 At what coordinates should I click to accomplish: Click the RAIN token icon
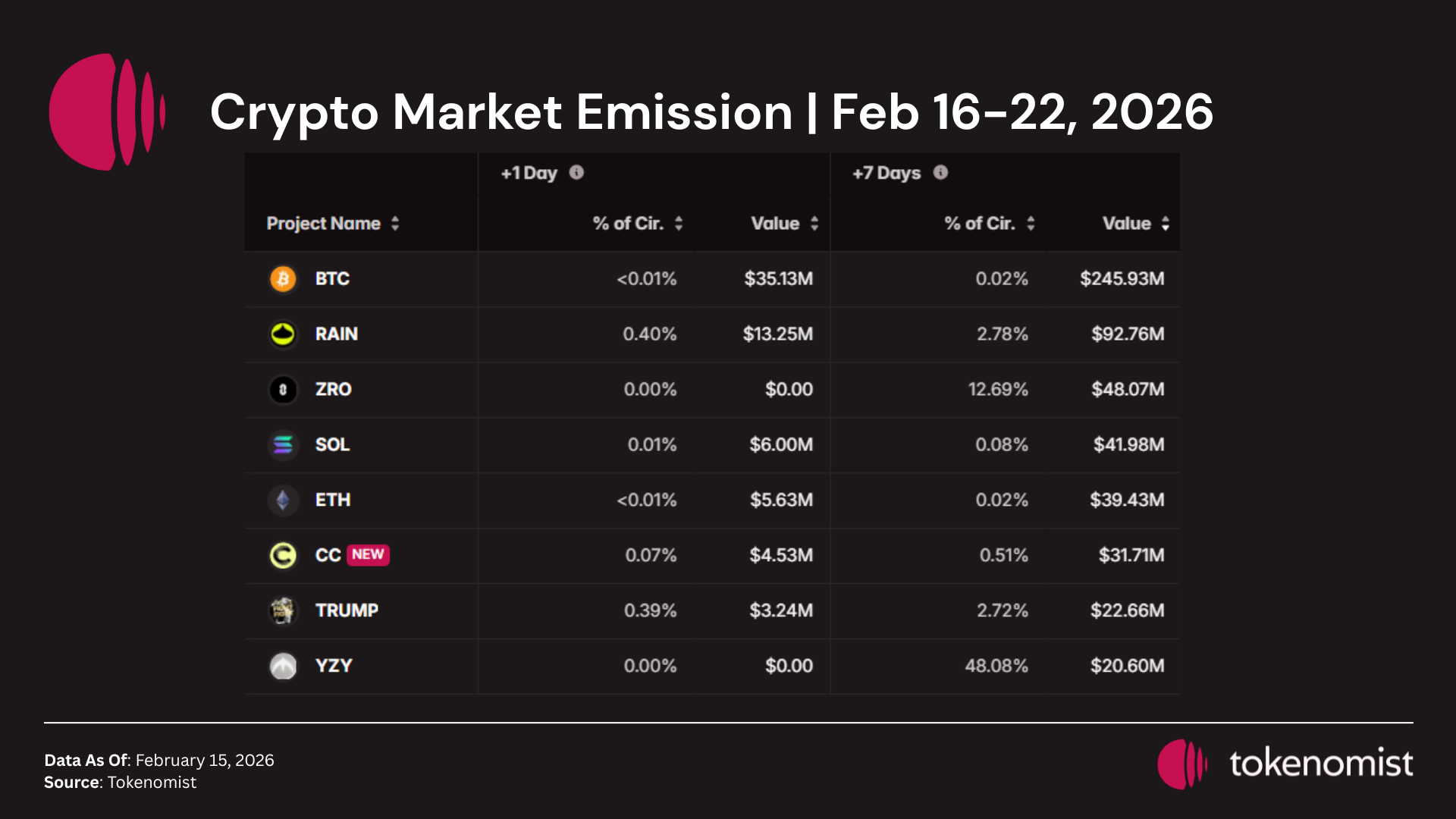(x=283, y=334)
